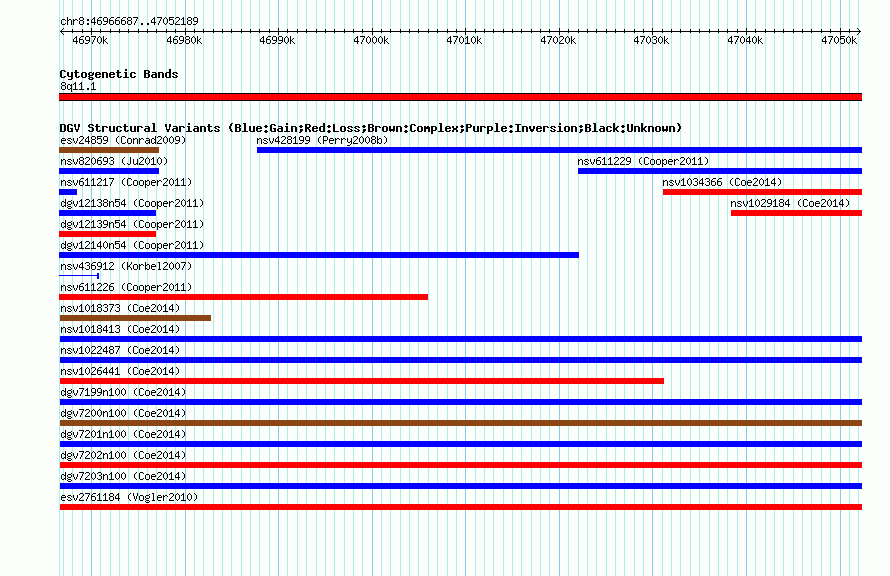Click the 47050k ruler tick label
This screenshot has height=576, width=890.
(x=839, y=40)
